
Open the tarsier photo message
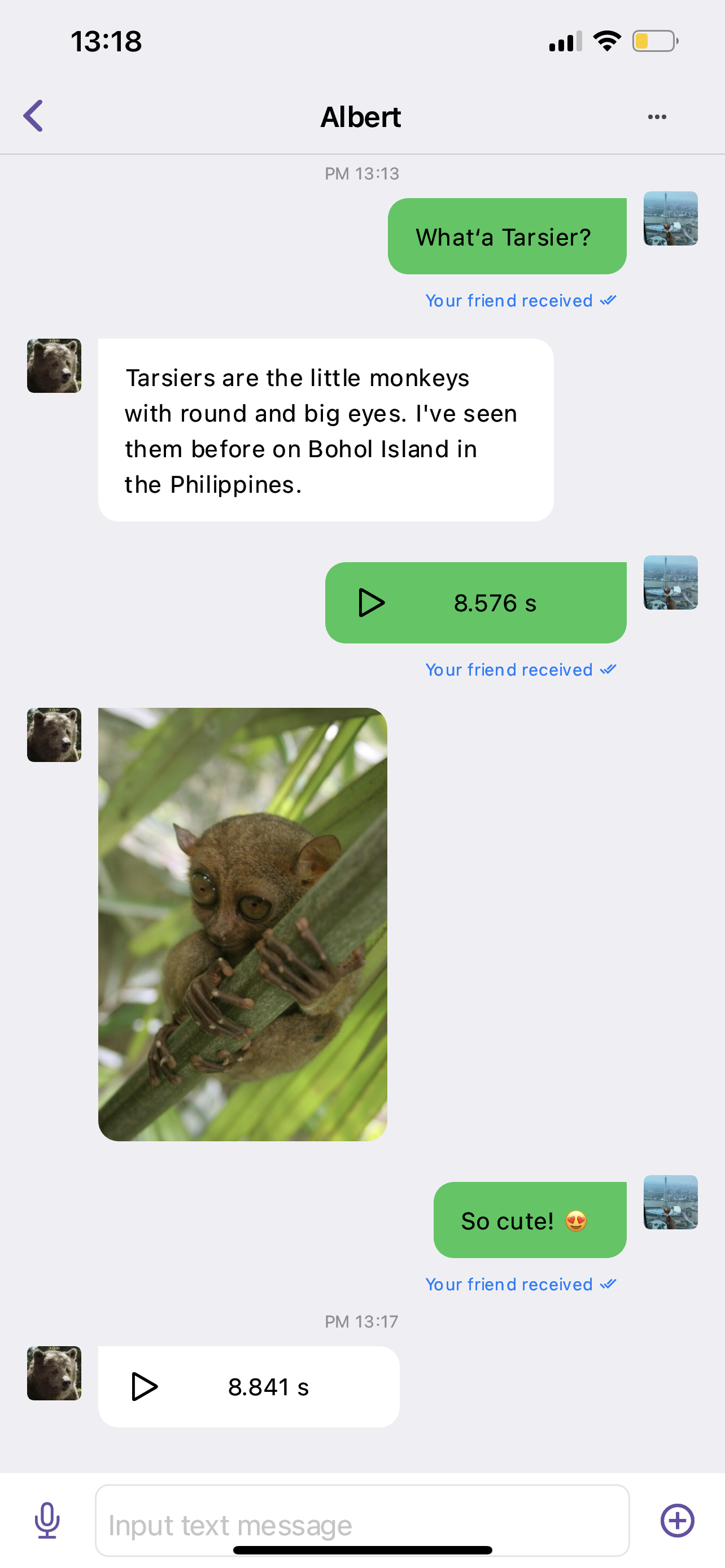[x=242, y=924]
